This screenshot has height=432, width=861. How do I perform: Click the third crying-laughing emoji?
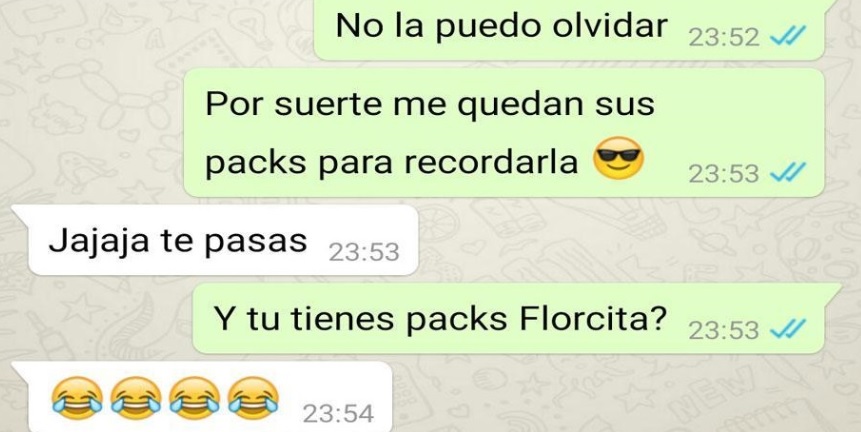coord(194,395)
